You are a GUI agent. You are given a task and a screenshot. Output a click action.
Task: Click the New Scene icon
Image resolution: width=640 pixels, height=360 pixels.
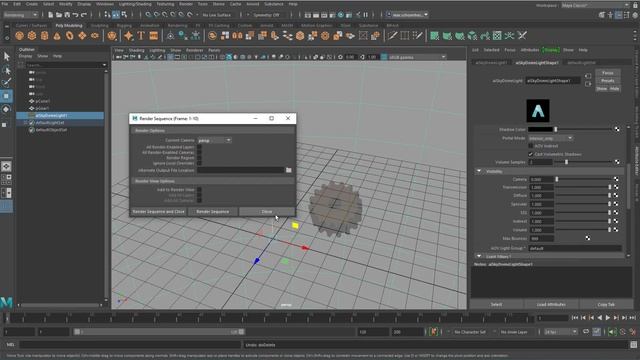[51, 15]
